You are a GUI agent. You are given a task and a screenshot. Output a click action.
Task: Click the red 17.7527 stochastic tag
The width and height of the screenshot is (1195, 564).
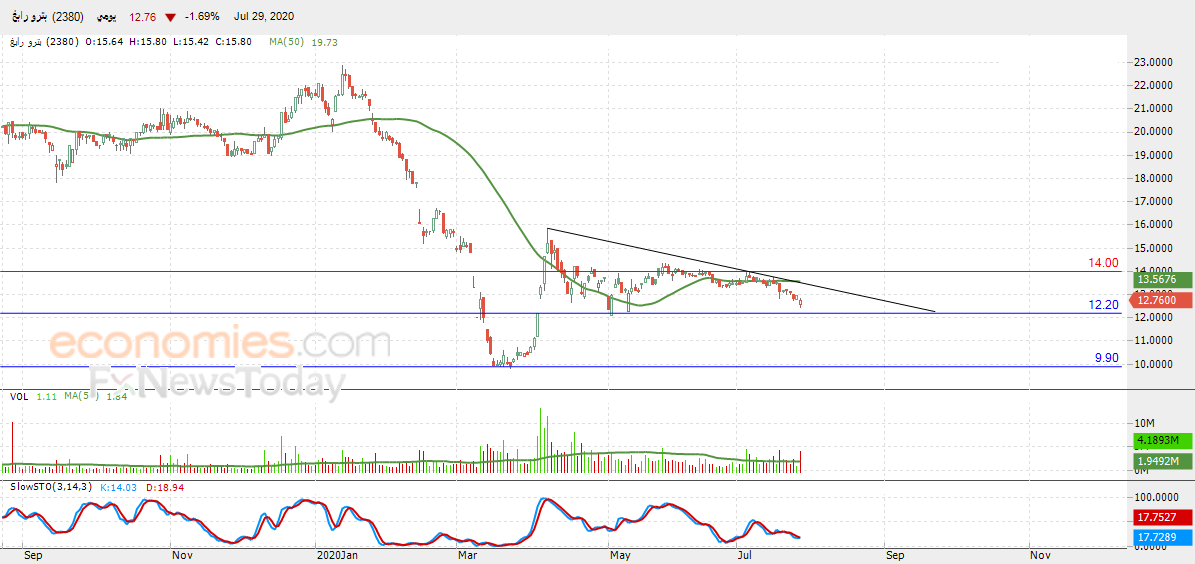tap(1160, 518)
